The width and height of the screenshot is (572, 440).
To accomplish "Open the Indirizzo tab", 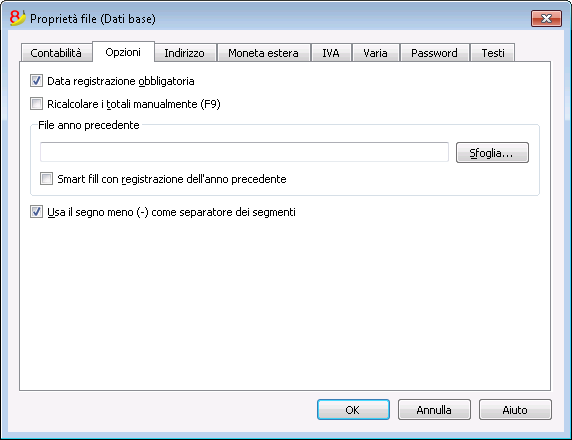I will 185,53.
